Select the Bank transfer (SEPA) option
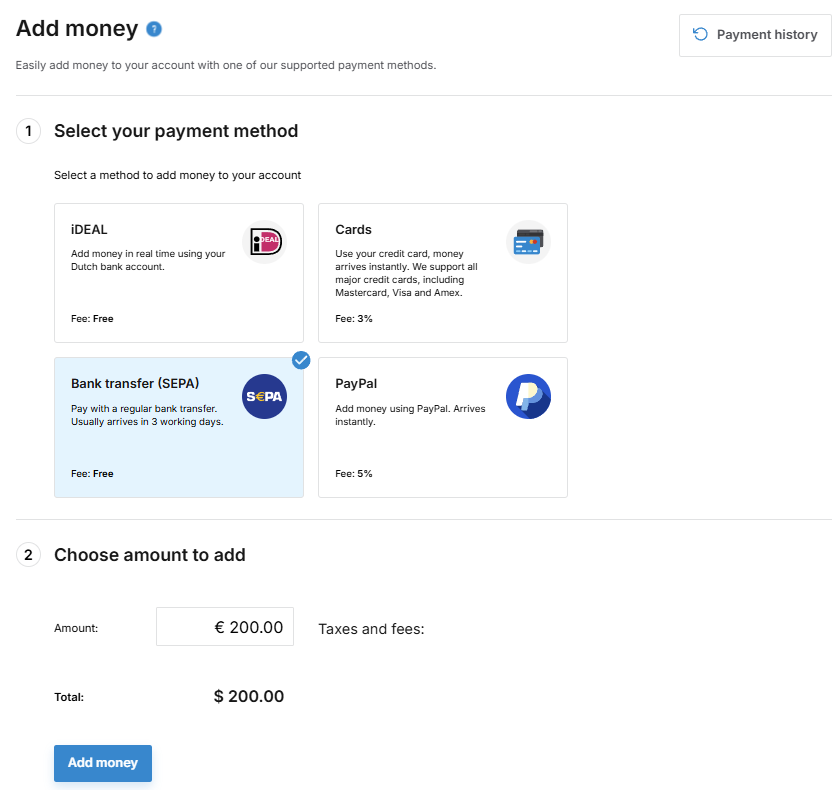840x790 pixels. (179, 427)
